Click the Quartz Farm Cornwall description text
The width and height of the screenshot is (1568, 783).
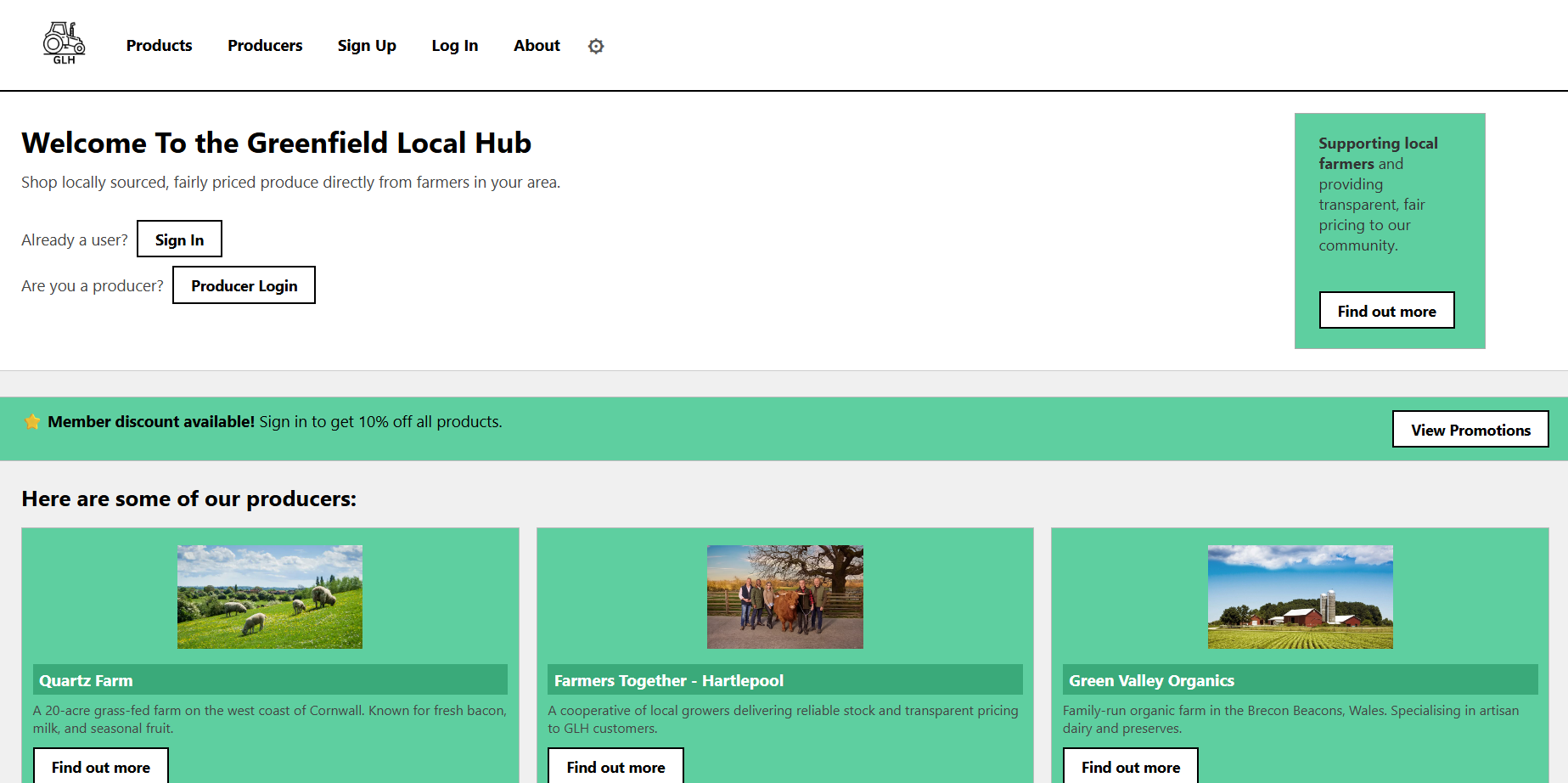coord(270,719)
